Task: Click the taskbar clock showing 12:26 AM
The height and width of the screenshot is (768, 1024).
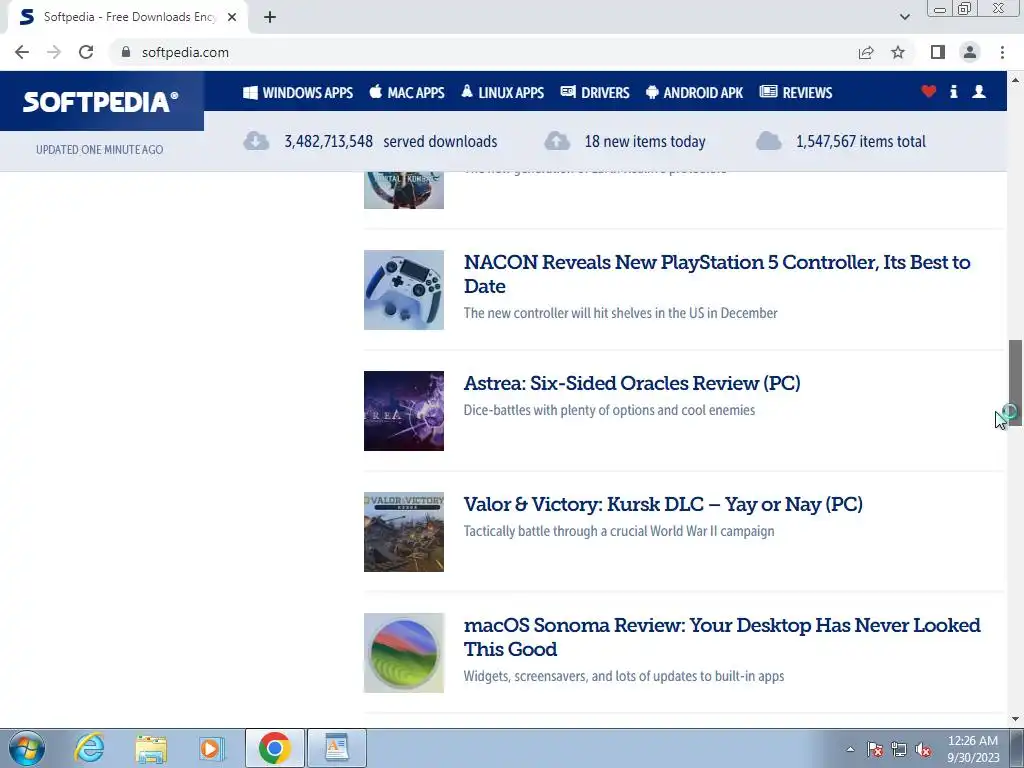Action: coord(973,749)
